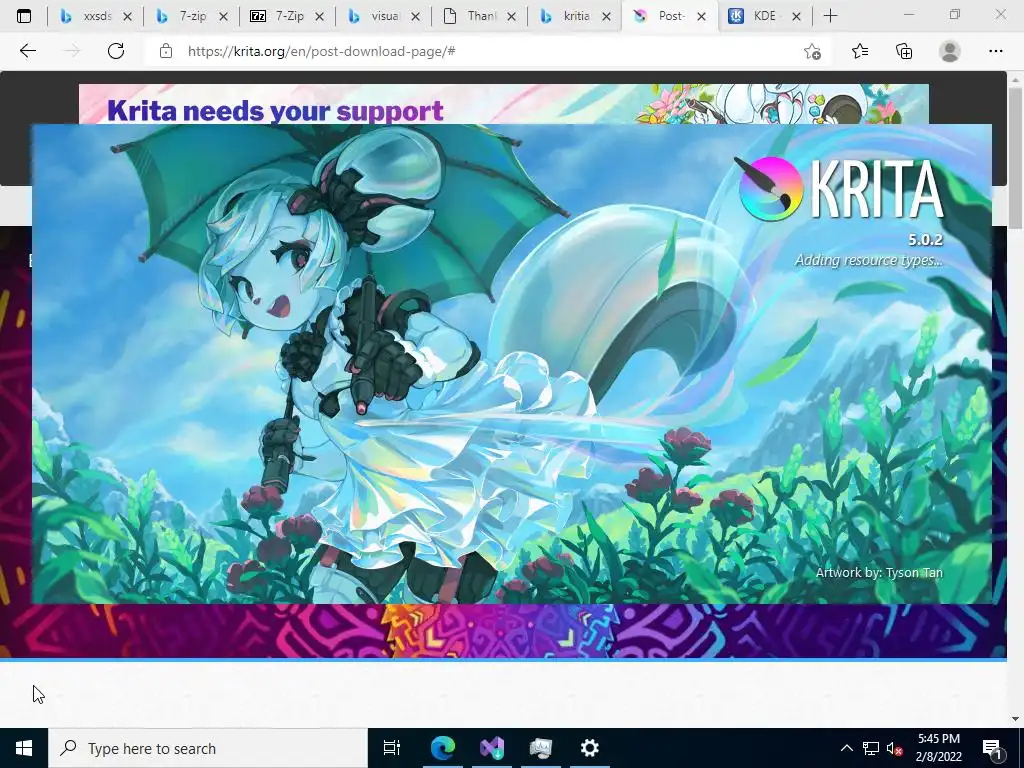This screenshot has width=1024, height=768.
Task: Open the tab actions menu icon
Action: click(x=24, y=16)
